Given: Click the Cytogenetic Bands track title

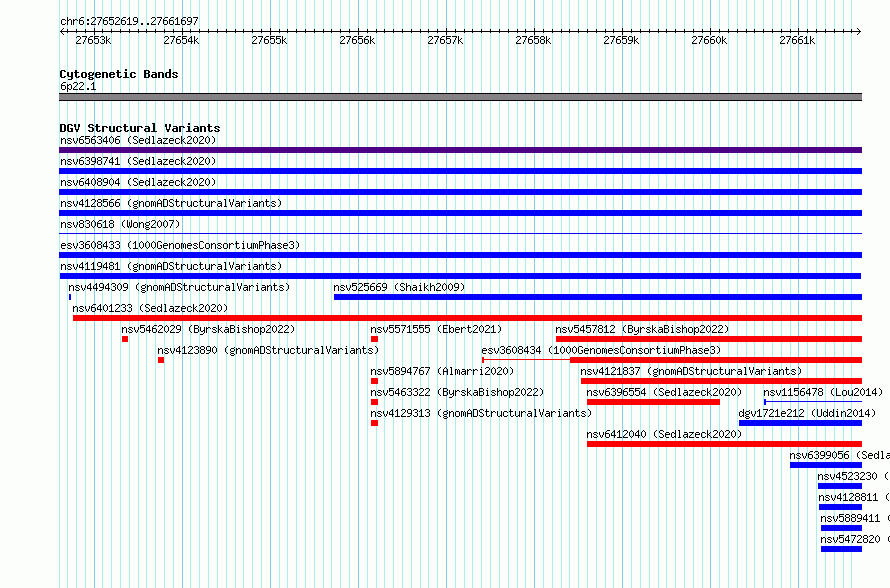Looking at the screenshot, I should [119, 74].
